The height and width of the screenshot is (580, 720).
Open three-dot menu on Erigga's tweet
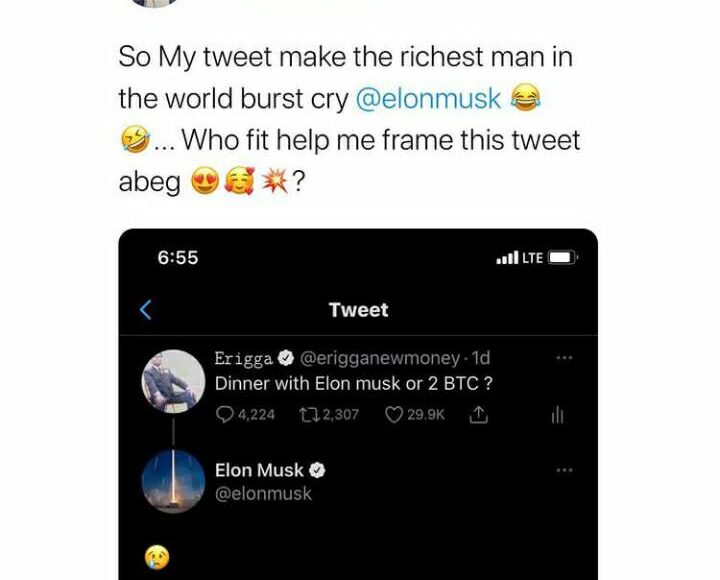pyautogui.click(x=564, y=358)
